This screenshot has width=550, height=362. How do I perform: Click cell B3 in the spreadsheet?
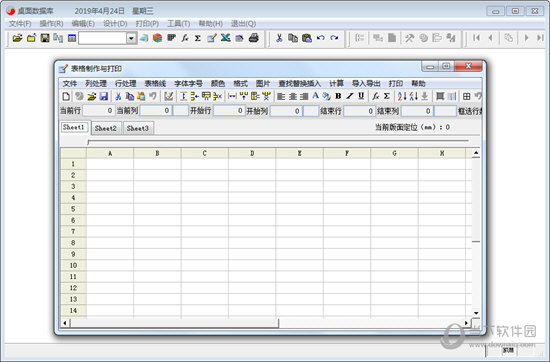pyautogui.click(x=157, y=186)
